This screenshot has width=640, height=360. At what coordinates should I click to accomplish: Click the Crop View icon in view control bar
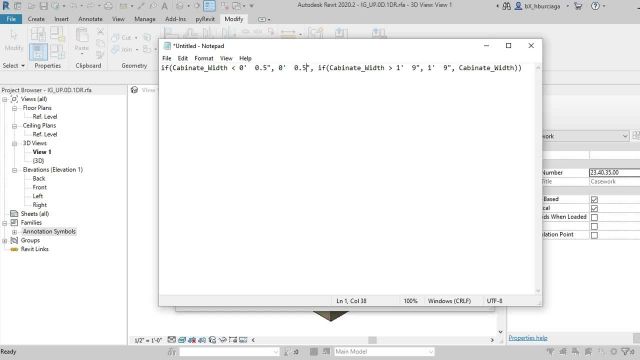pyautogui.click(x=222, y=340)
